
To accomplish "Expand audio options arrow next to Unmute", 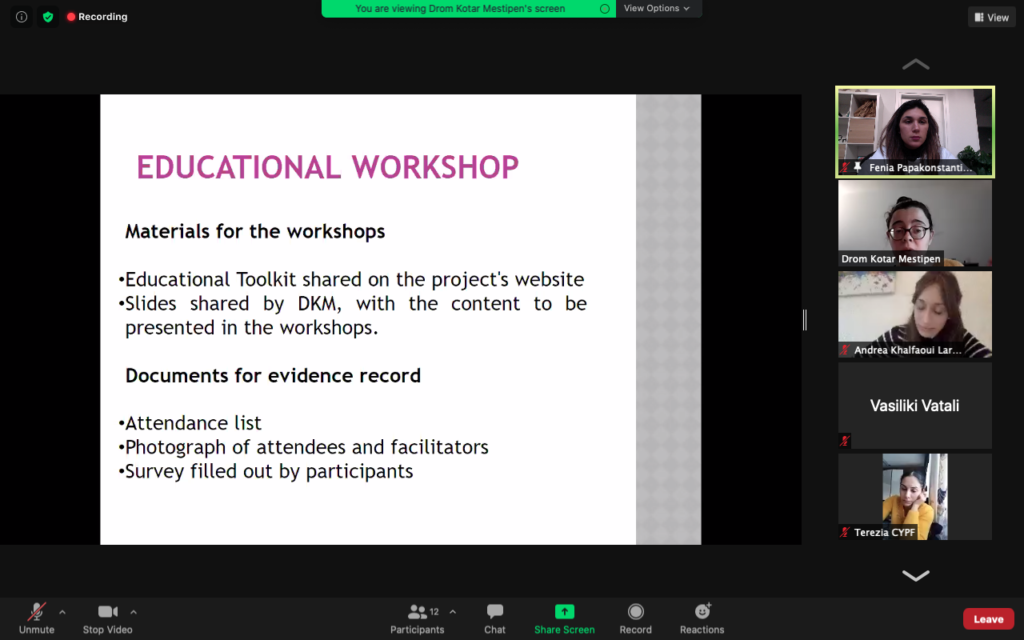I will (62, 612).
